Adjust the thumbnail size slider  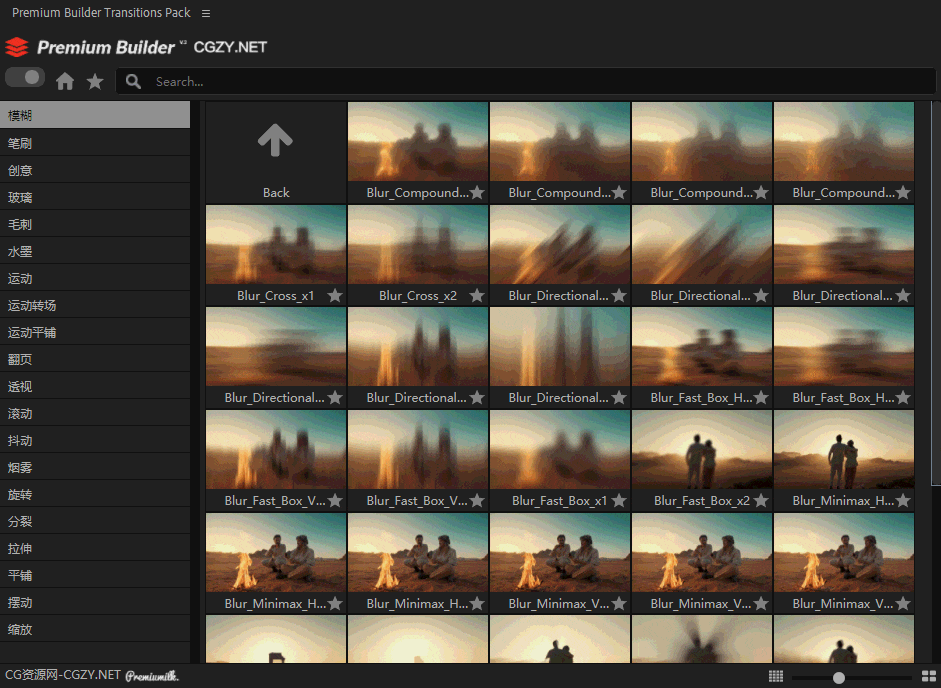[x=839, y=678]
